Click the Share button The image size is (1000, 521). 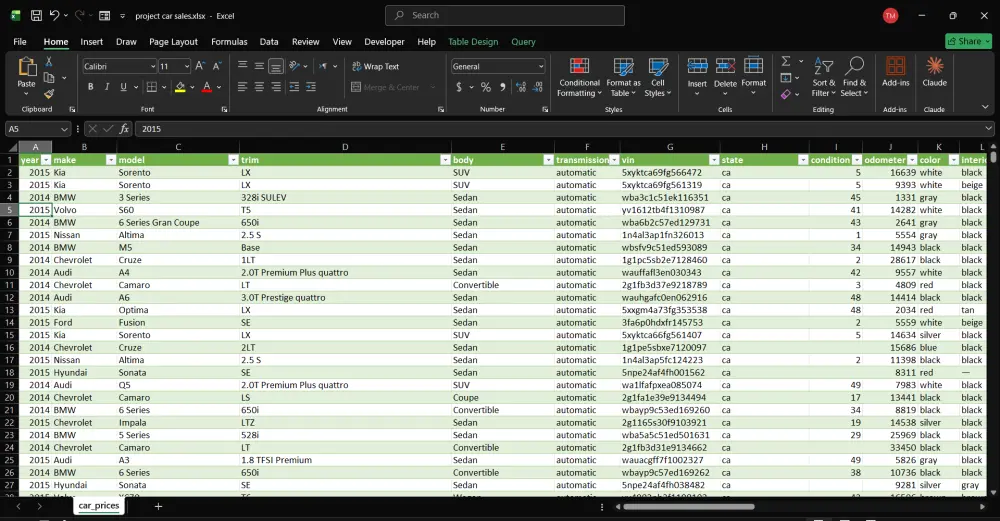(968, 41)
